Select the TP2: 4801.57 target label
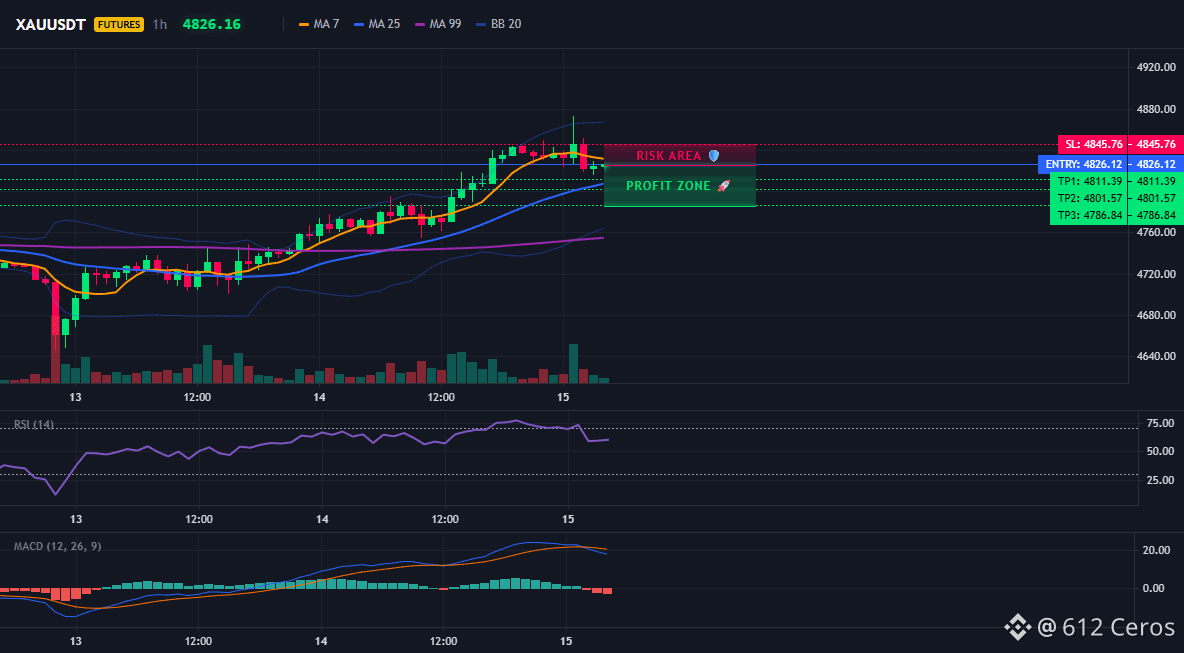 point(1088,199)
